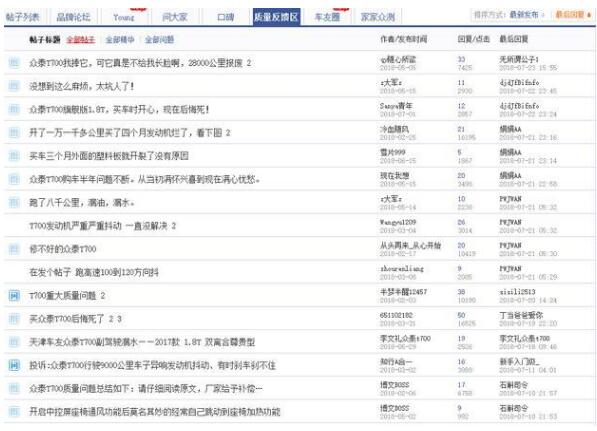Open thread 在发个帖子 跑高速100到120方向抖
Image resolution: width=597 pixels, height=431 pixels.
[94, 272]
